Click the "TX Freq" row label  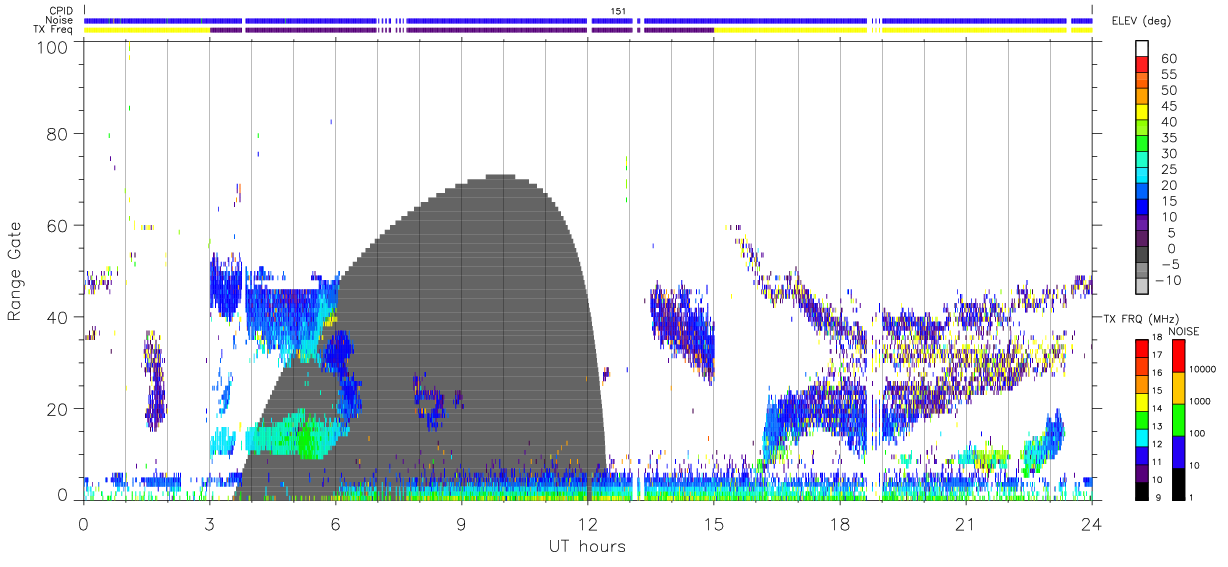pos(54,30)
